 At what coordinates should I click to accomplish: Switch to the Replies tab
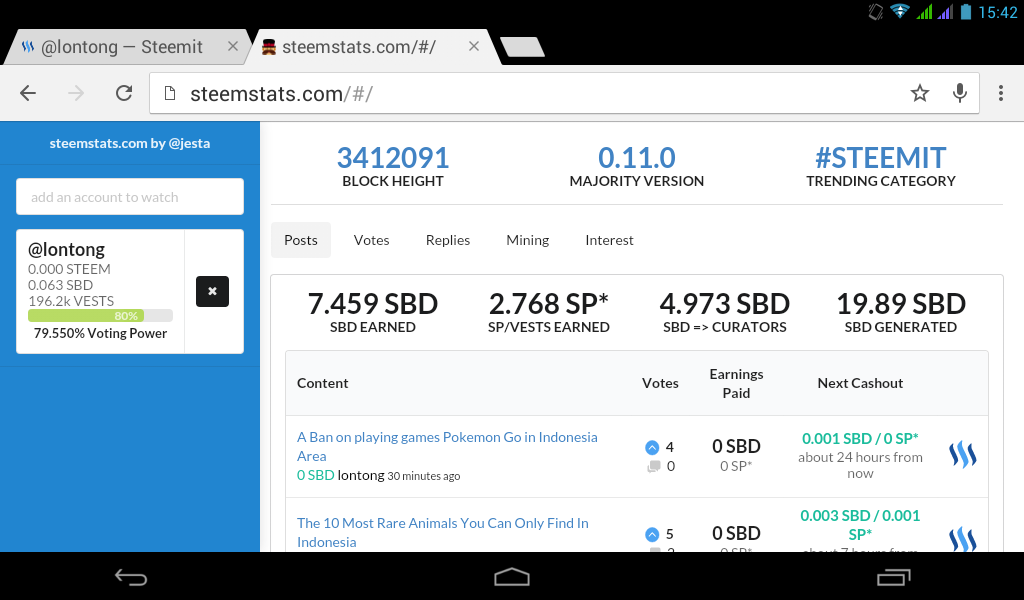(448, 240)
